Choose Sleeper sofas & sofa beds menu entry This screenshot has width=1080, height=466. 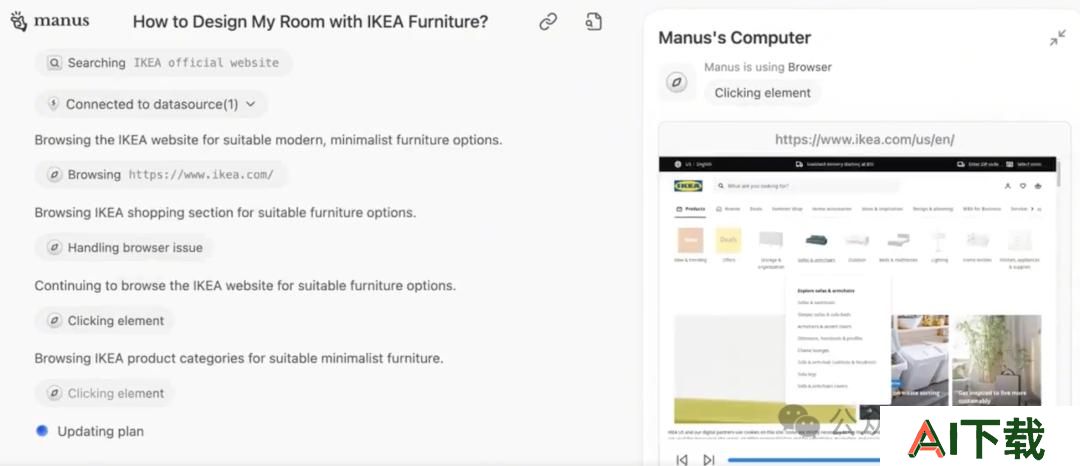pyautogui.click(x=824, y=315)
